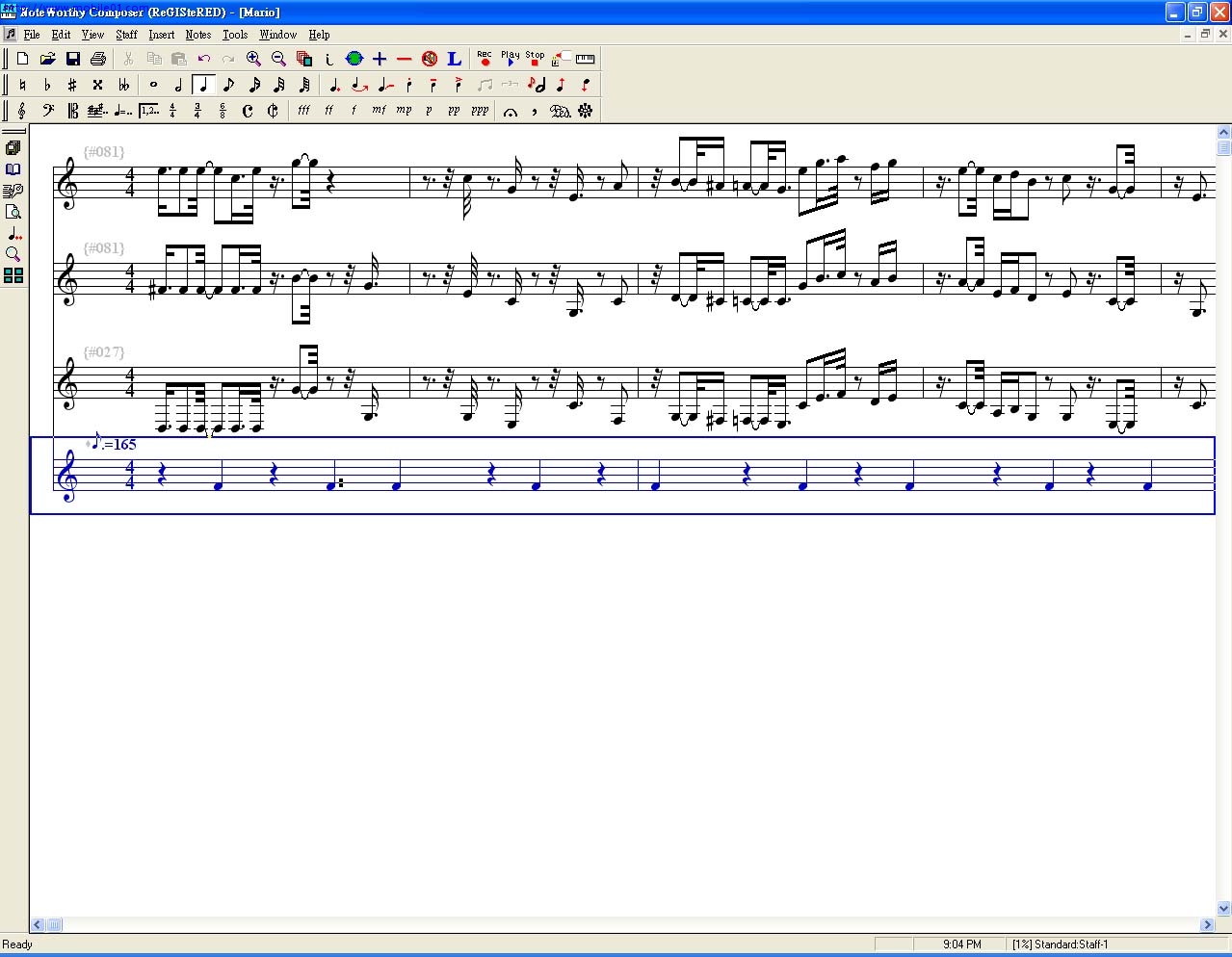Undo the last edit
This screenshot has height=957, width=1232.
point(203,59)
